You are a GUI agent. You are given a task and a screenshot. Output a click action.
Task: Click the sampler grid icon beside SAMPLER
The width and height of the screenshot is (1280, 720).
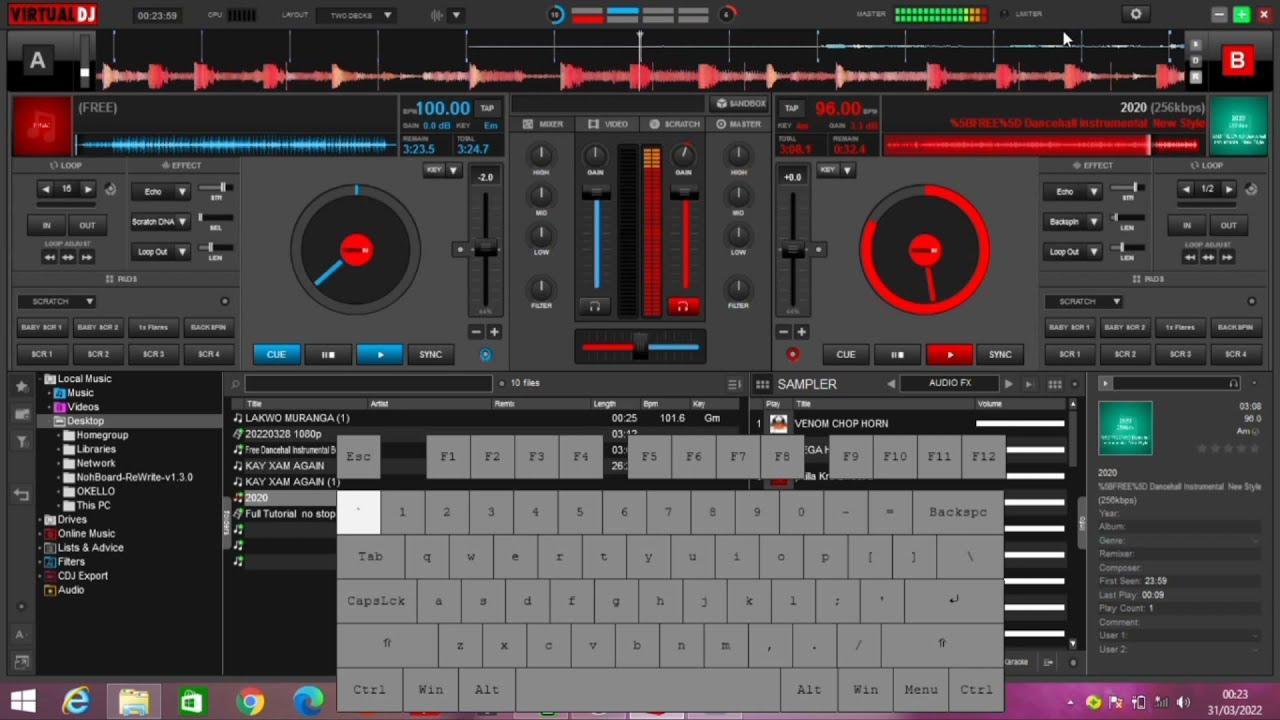(x=762, y=384)
